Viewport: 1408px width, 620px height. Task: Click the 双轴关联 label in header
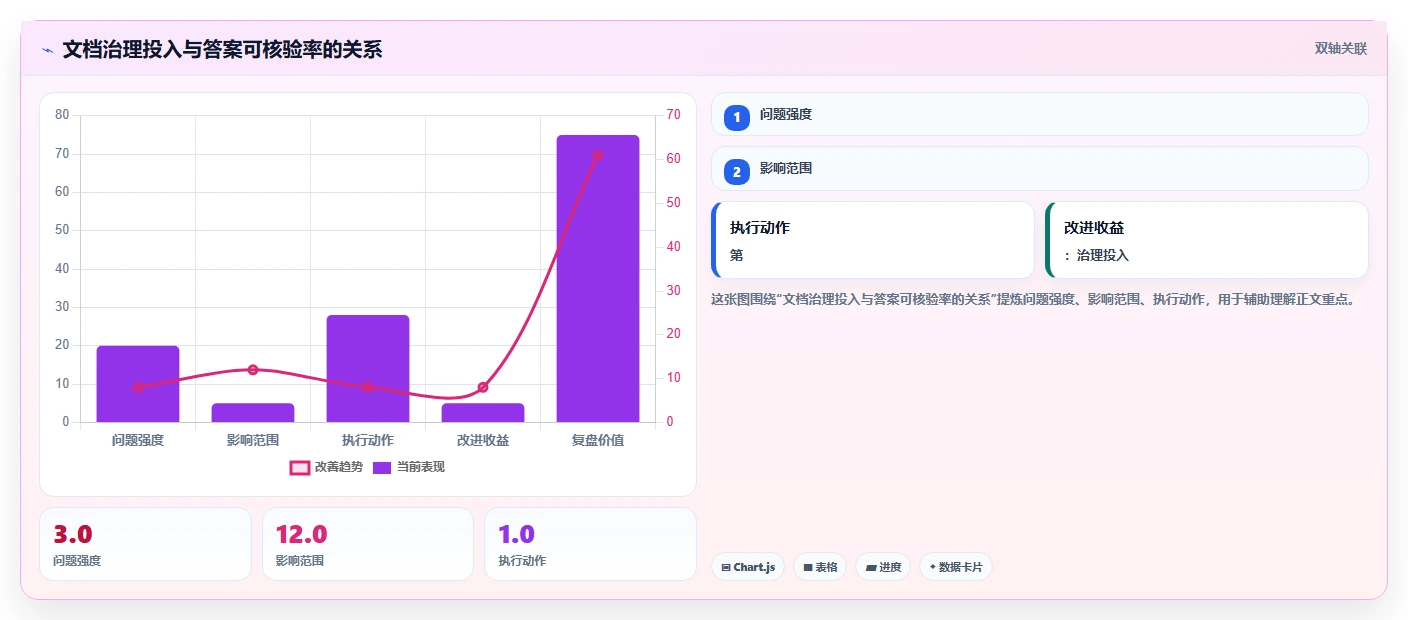(1340, 49)
